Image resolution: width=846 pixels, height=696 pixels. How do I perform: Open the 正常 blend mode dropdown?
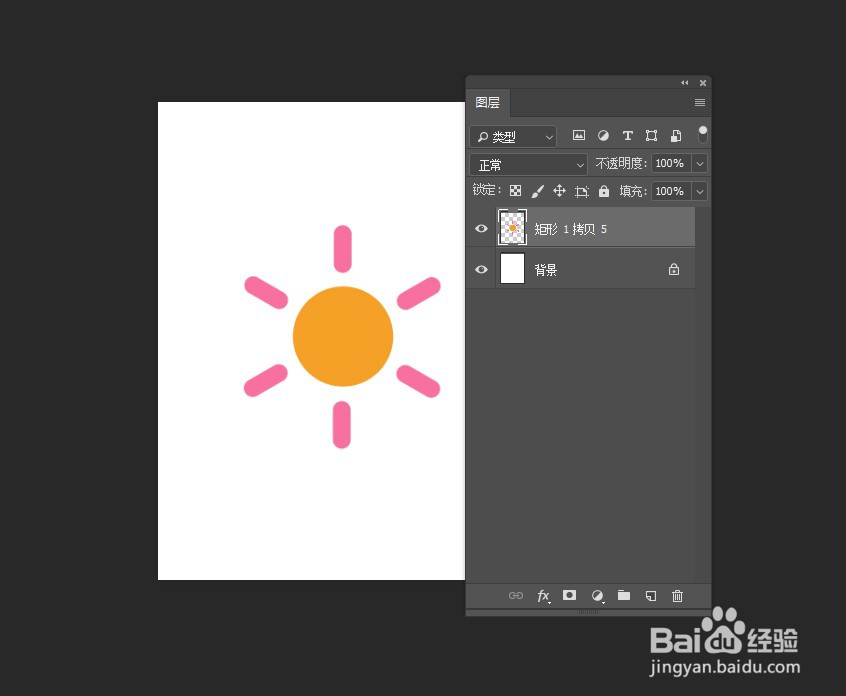pyautogui.click(x=528, y=164)
